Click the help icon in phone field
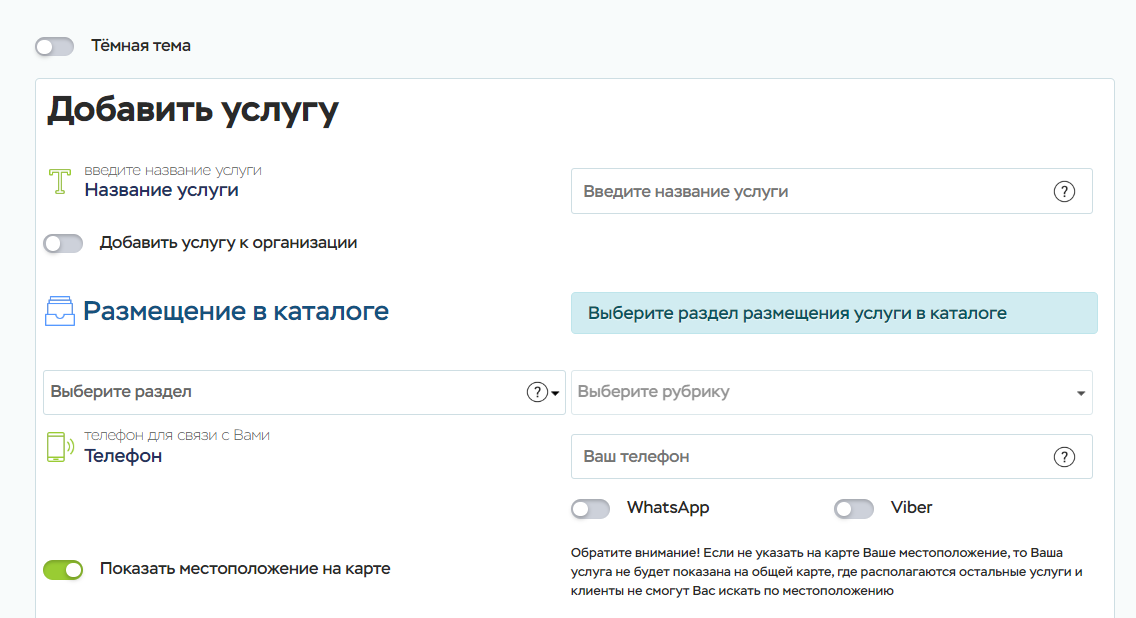Screen dimensions: 1136x618 1064,457
